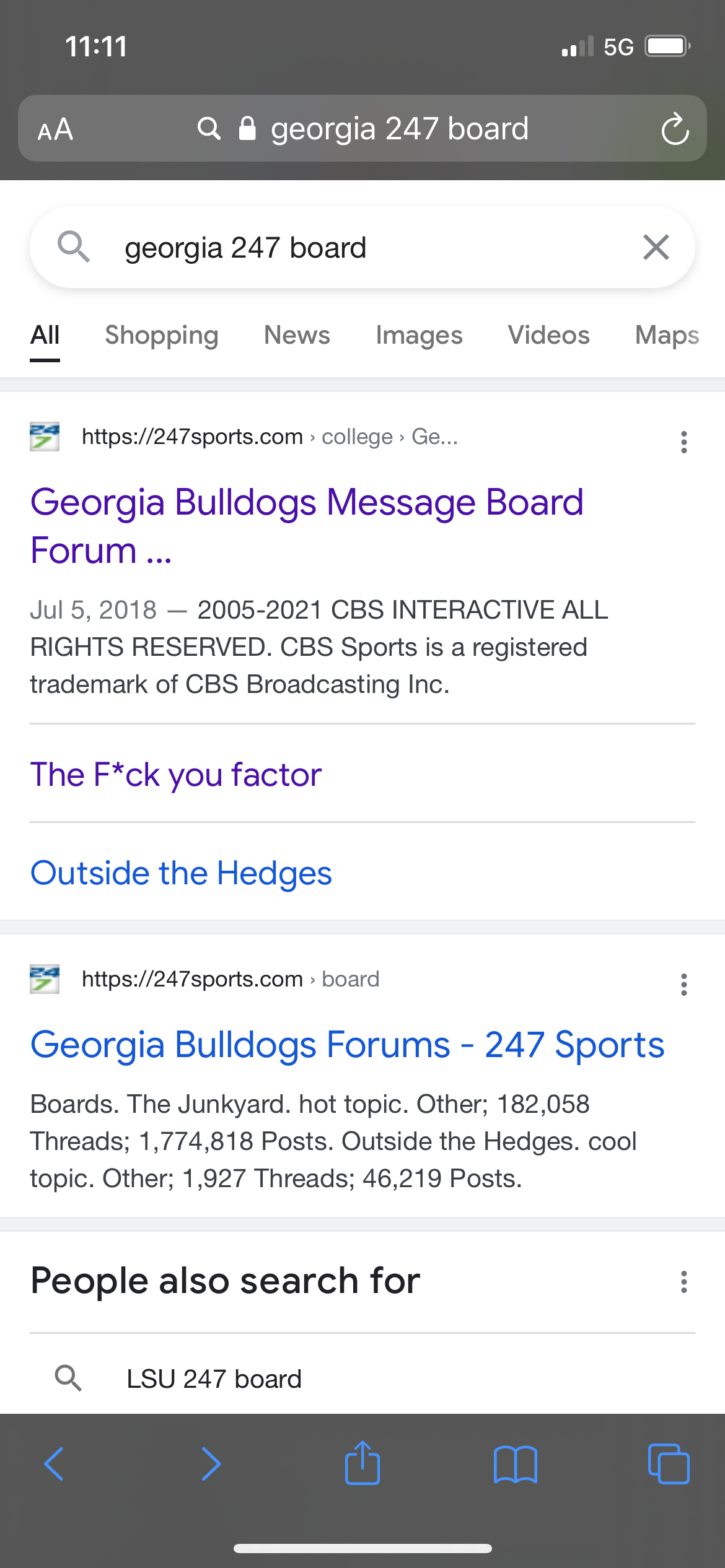Switch to the Shopping results tab
This screenshot has width=725, height=1568.
(162, 335)
